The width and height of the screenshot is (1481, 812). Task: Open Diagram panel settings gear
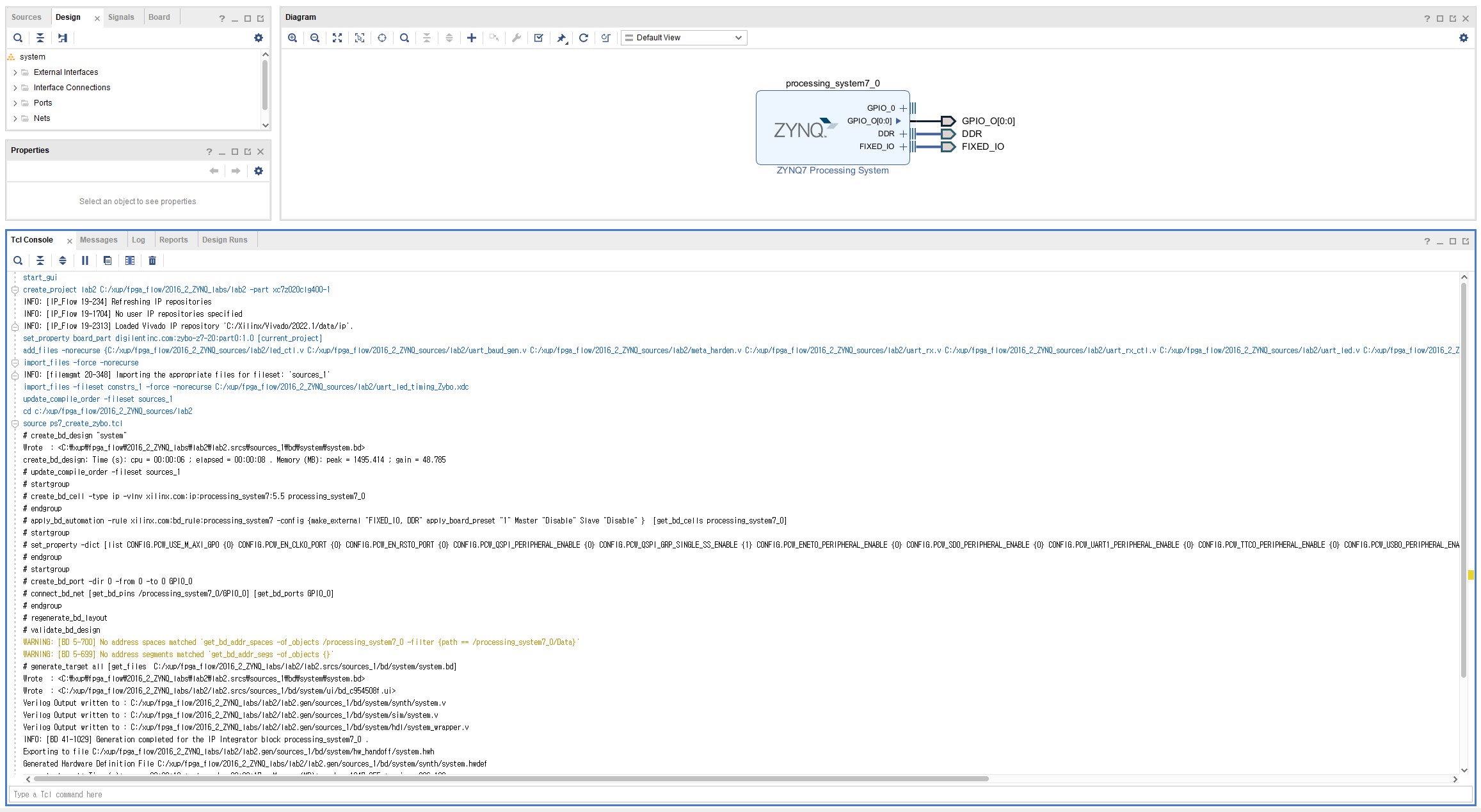click(1463, 38)
